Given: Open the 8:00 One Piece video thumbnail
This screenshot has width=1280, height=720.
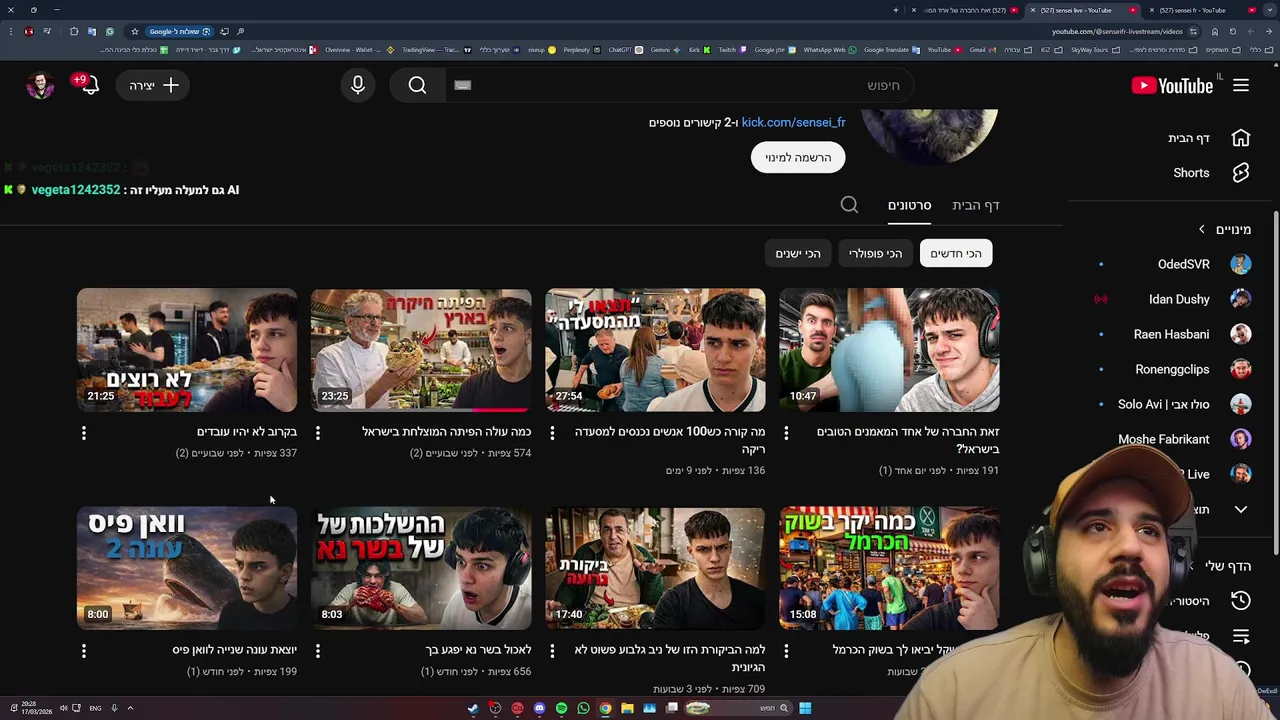Looking at the screenshot, I should [x=187, y=568].
